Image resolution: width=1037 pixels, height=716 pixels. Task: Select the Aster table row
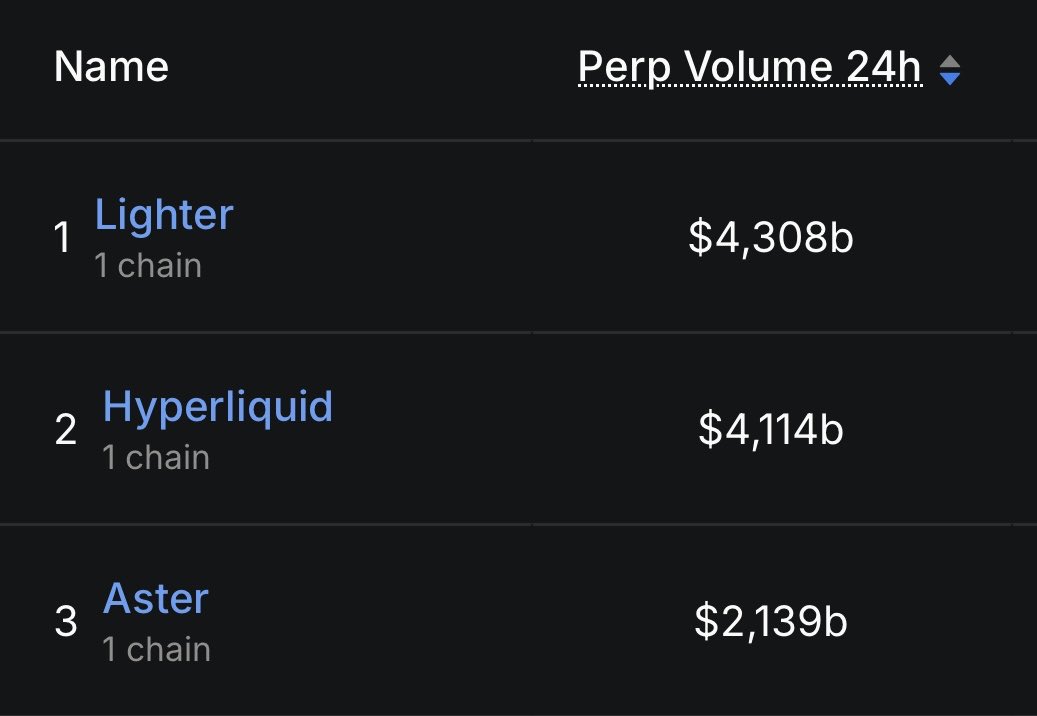[450, 622]
